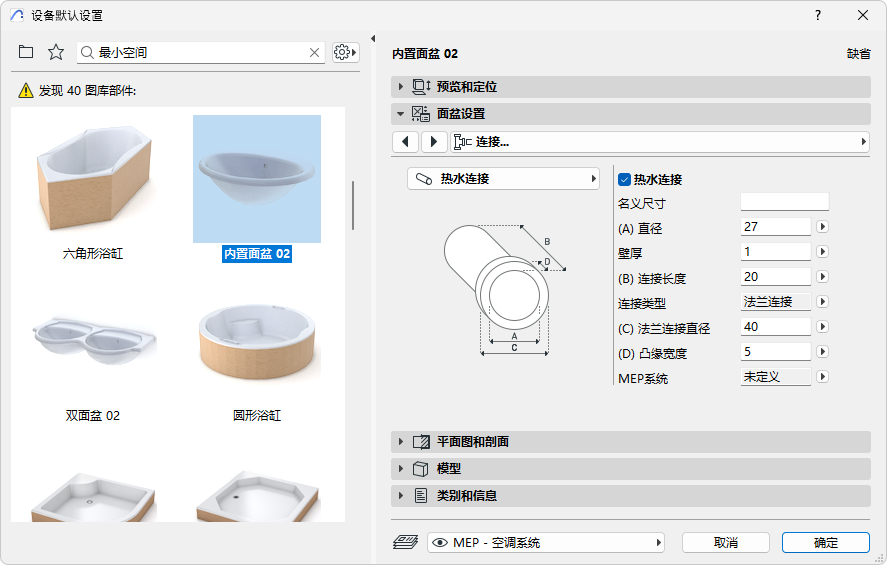The image size is (887, 565).
Task: Click the (A) 直径 field showing 27
Action: tap(776, 226)
